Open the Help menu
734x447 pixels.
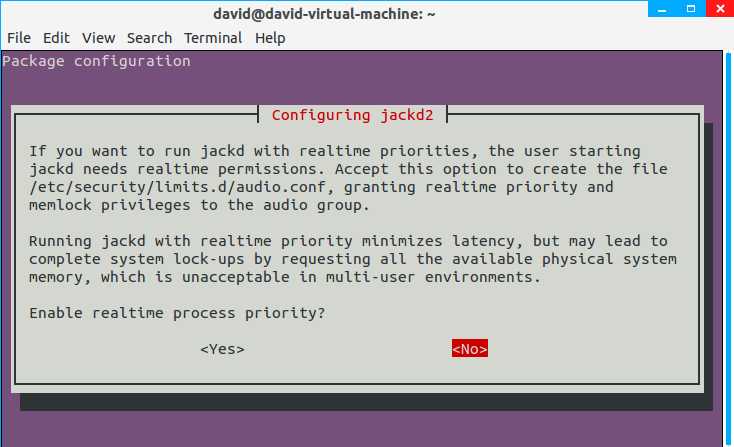(270, 38)
